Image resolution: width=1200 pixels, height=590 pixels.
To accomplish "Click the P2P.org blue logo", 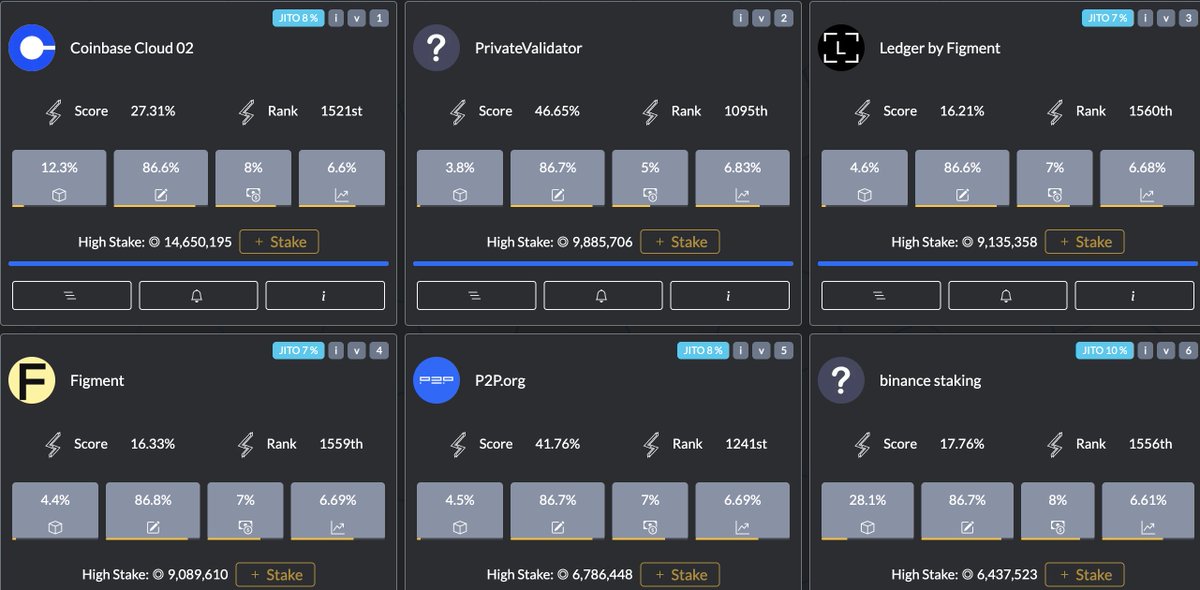I will tap(436, 381).
